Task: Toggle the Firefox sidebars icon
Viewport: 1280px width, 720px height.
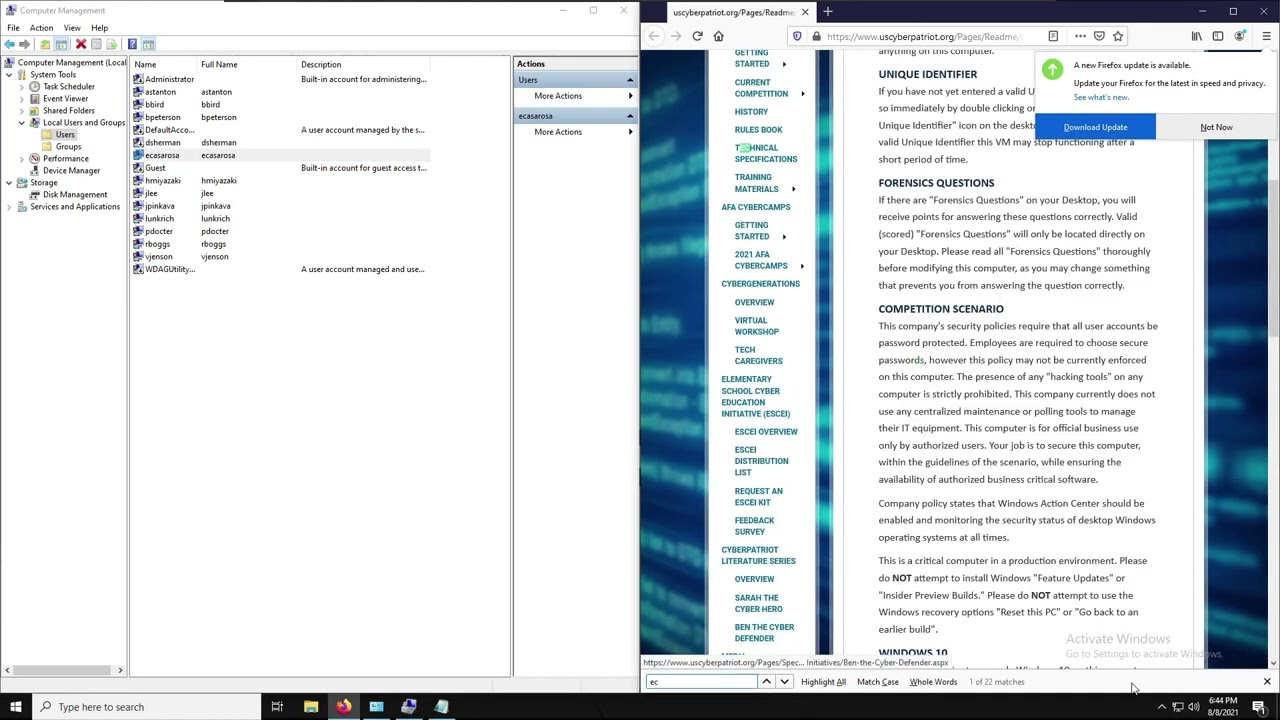Action: (1218, 36)
